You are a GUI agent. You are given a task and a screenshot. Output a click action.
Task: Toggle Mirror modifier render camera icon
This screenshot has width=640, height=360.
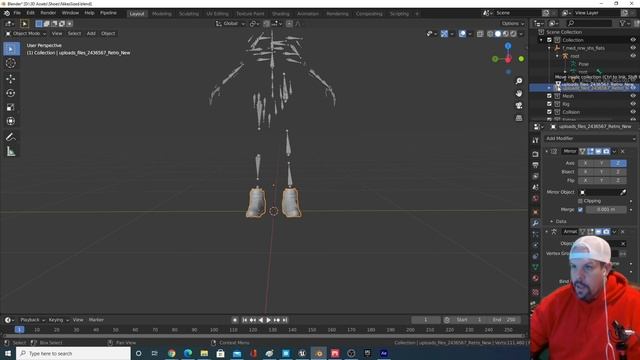click(606, 151)
